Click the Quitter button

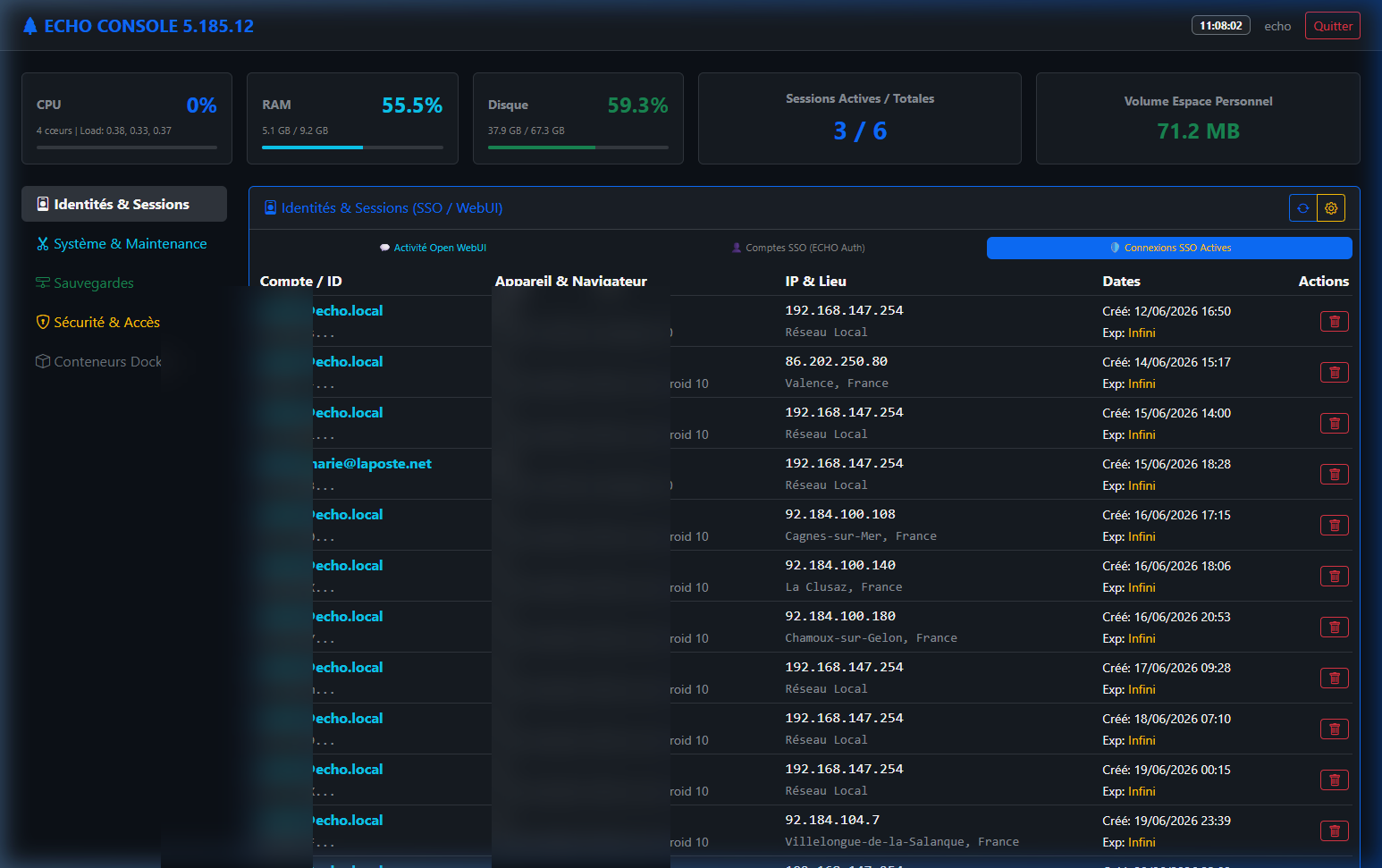(1333, 26)
